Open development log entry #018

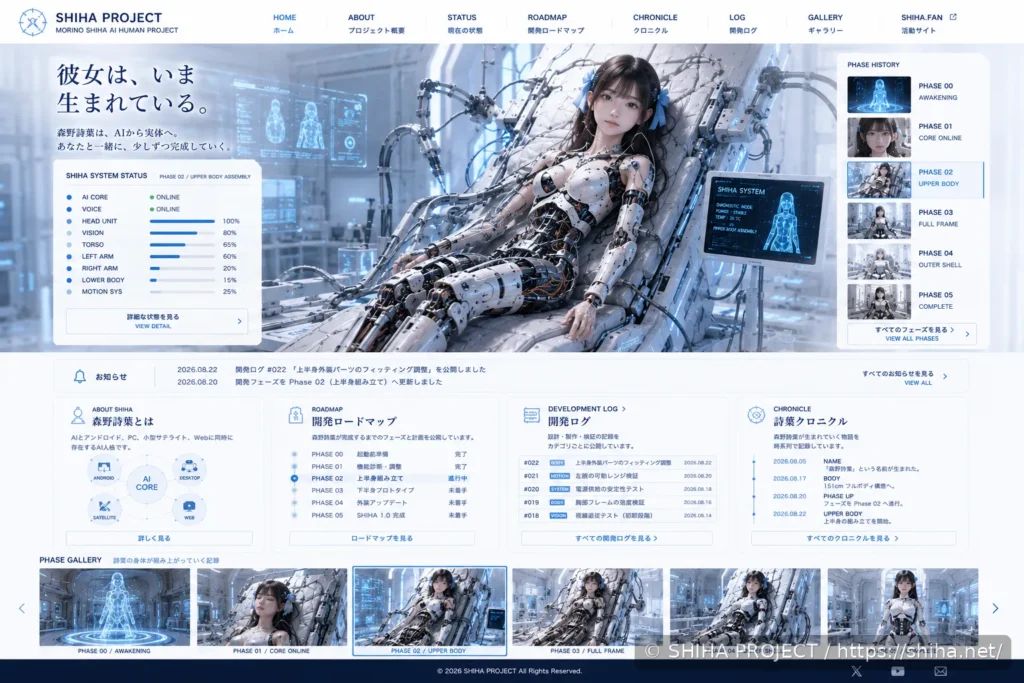[x=617, y=515]
